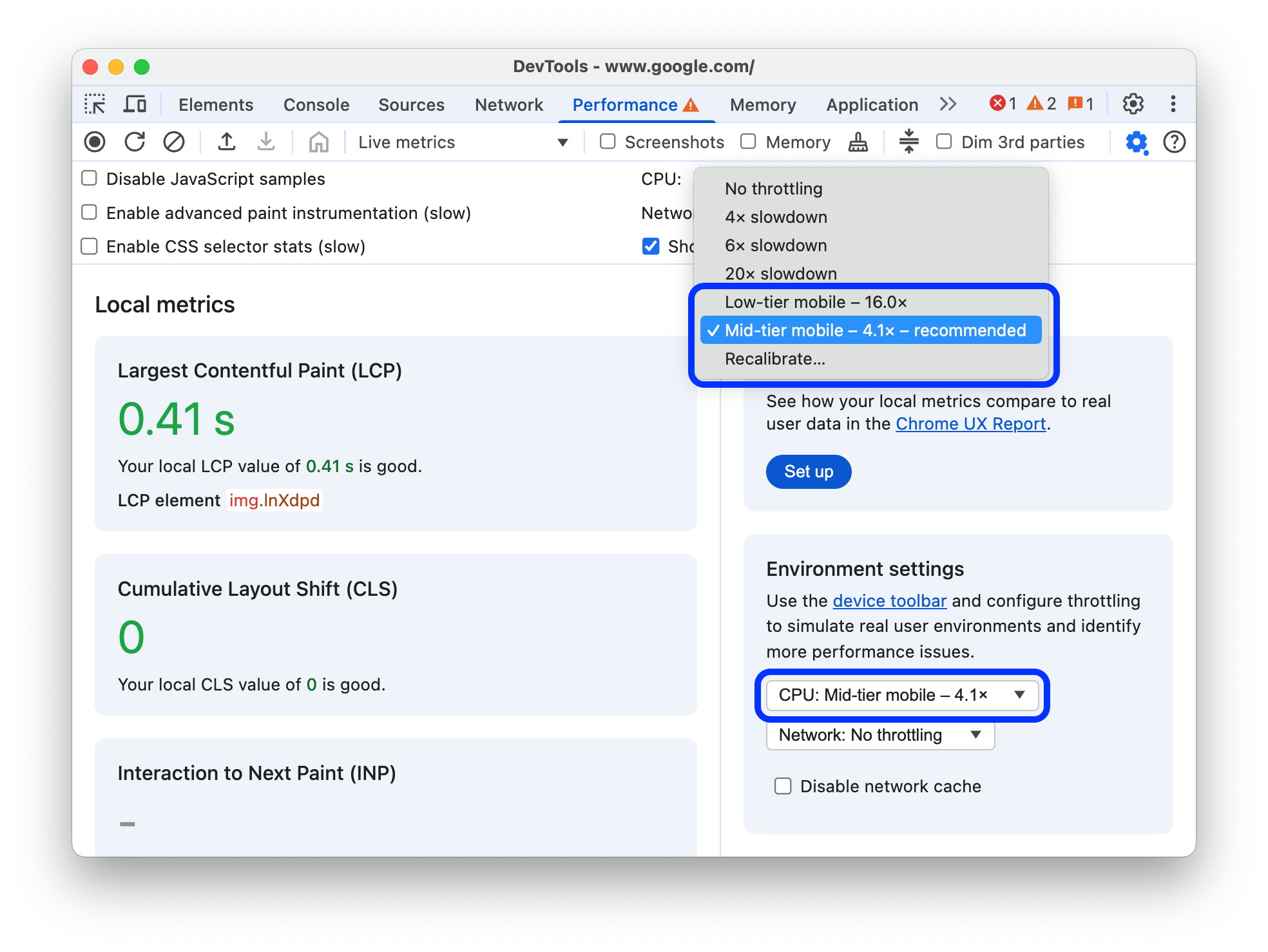Click the upload profile icon
The width and height of the screenshot is (1268, 952).
tap(225, 142)
